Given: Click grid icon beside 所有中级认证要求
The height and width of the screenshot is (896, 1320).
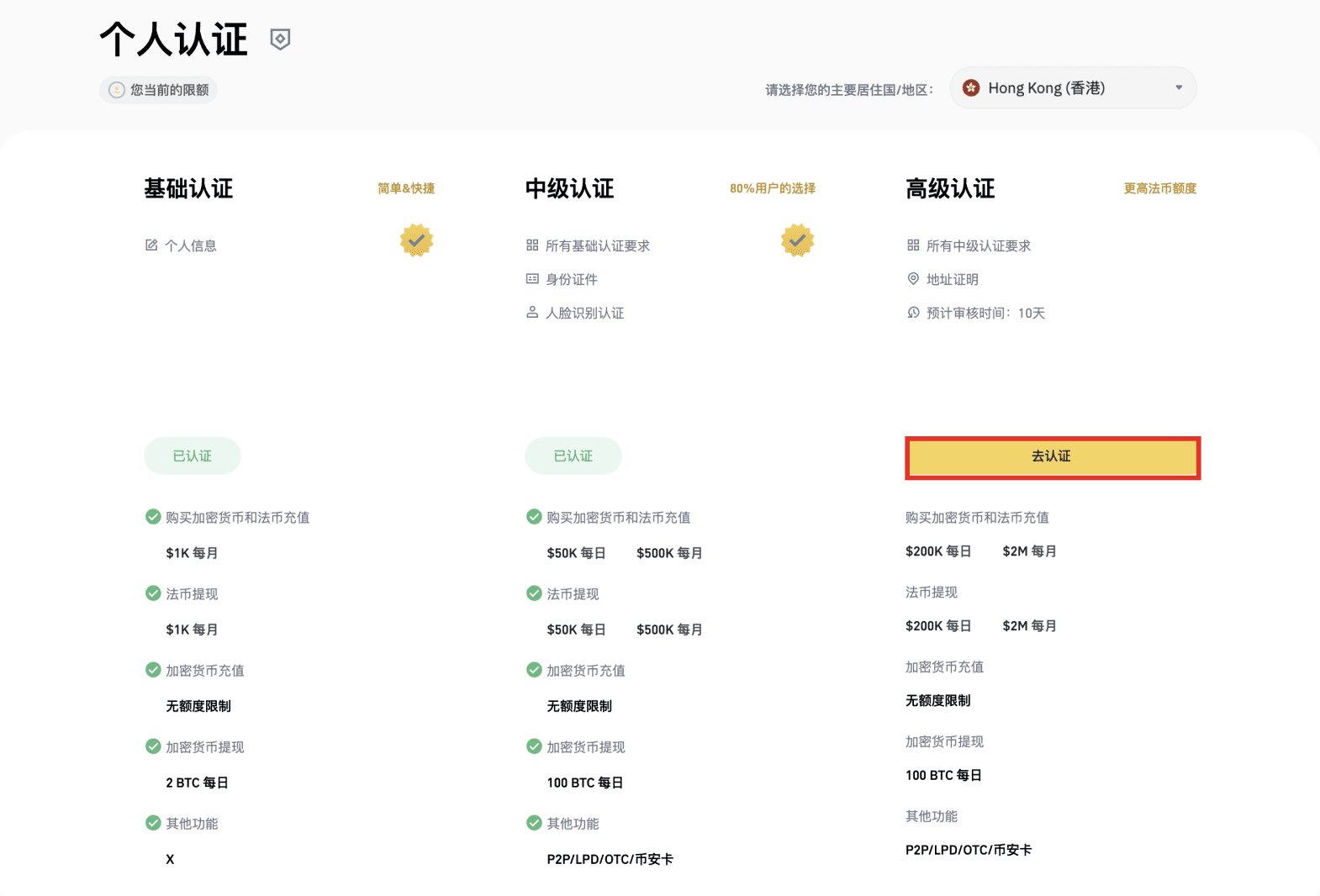Looking at the screenshot, I should [913, 245].
